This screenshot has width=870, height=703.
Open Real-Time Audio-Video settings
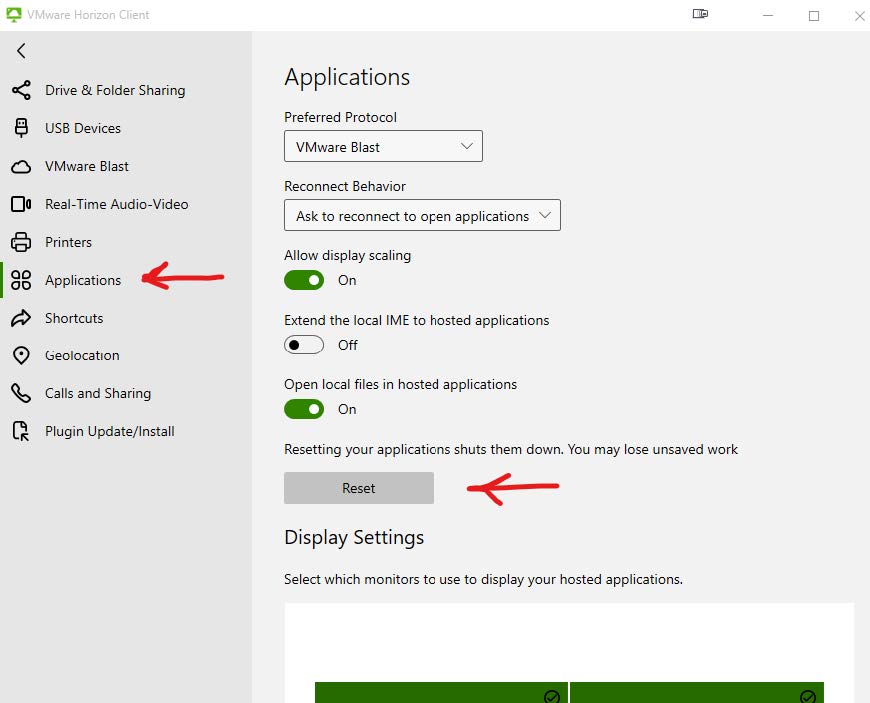[x=126, y=204]
